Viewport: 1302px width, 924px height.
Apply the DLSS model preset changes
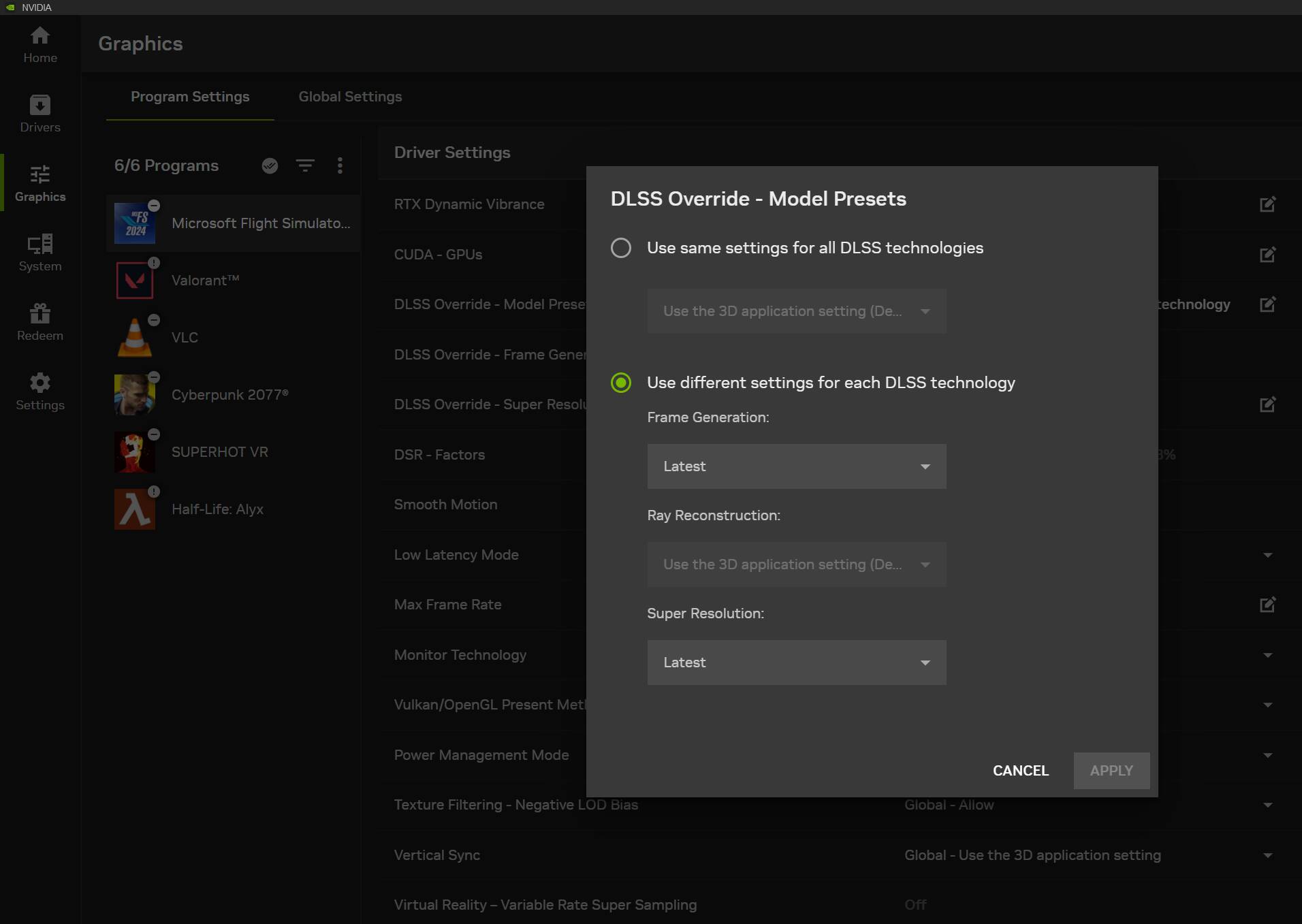(1111, 770)
